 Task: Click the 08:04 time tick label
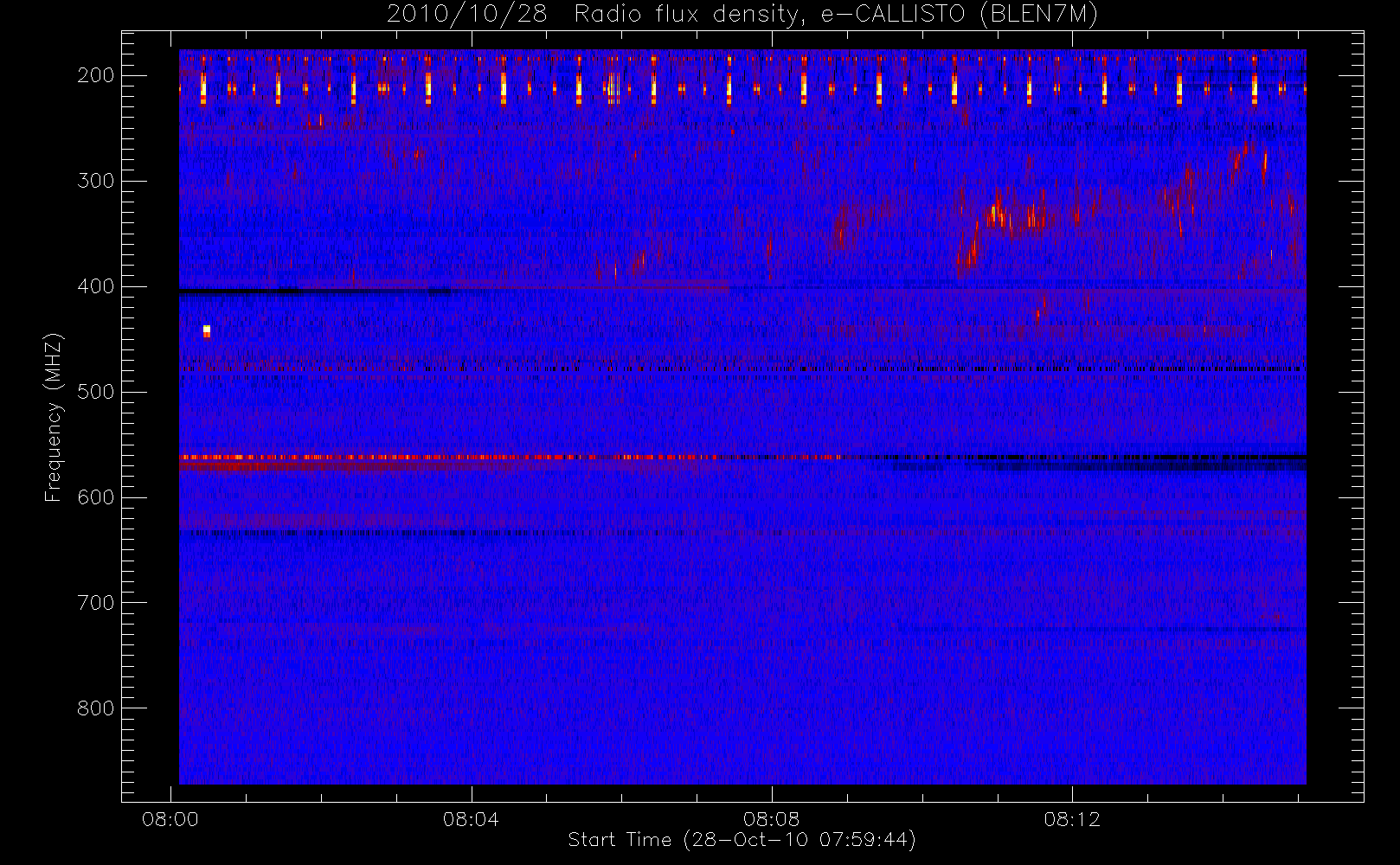point(471,819)
